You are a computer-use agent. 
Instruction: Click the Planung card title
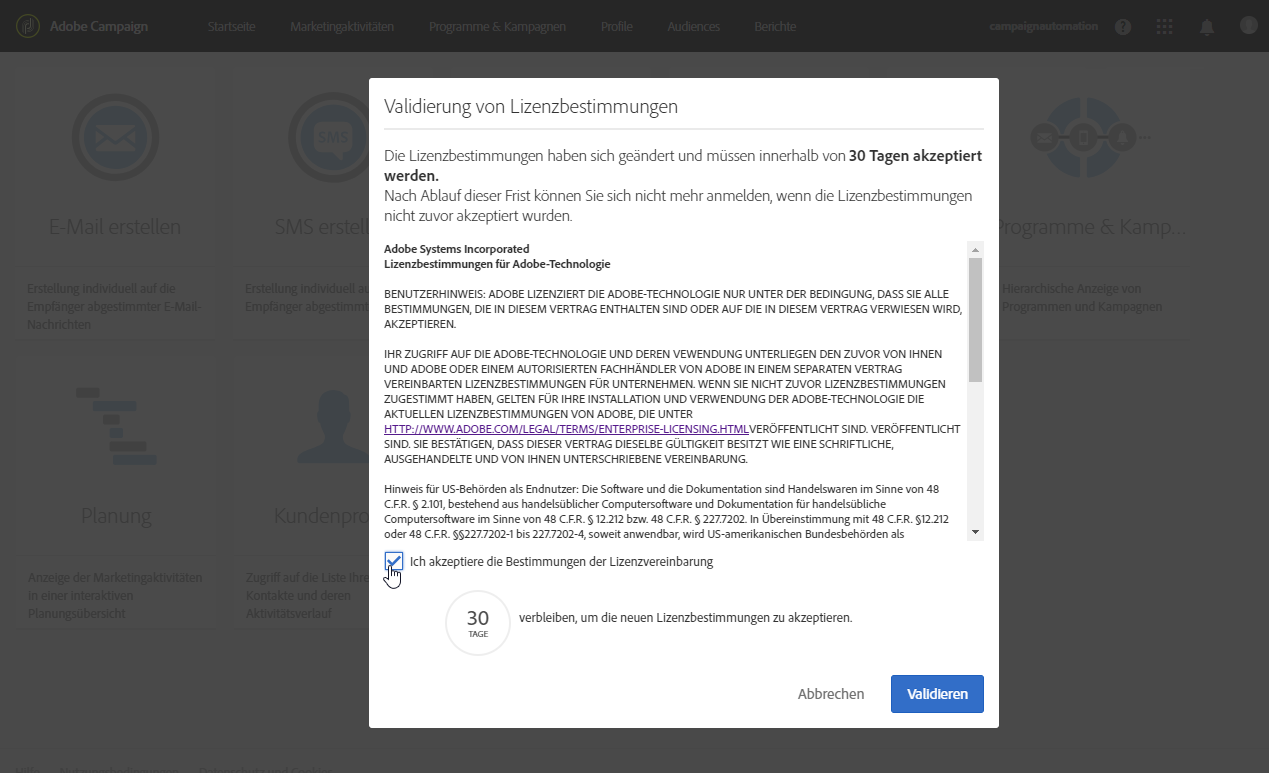coord(116,516)
